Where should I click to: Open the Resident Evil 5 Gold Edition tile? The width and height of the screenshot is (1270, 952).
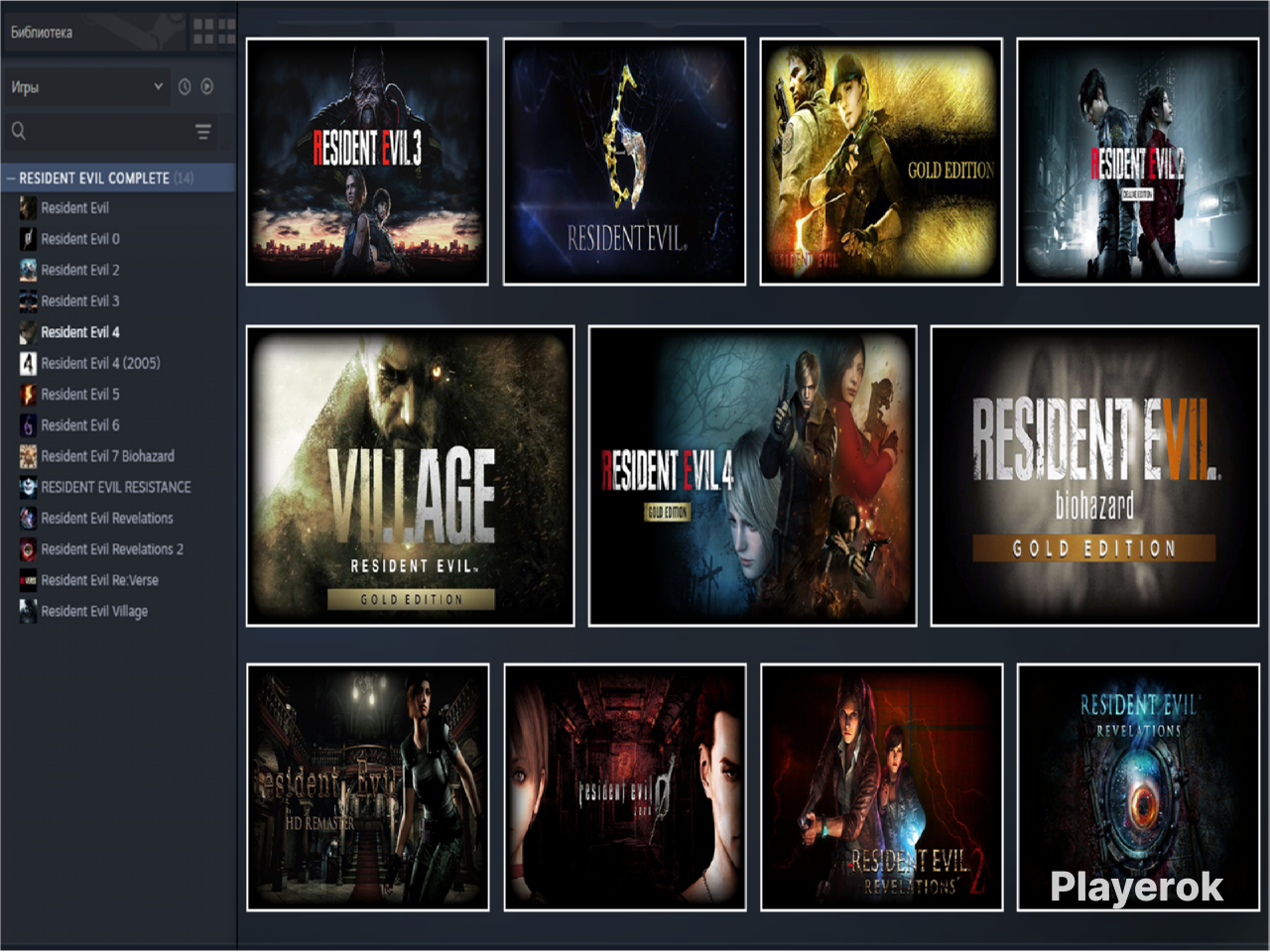(x=881, y=162)
